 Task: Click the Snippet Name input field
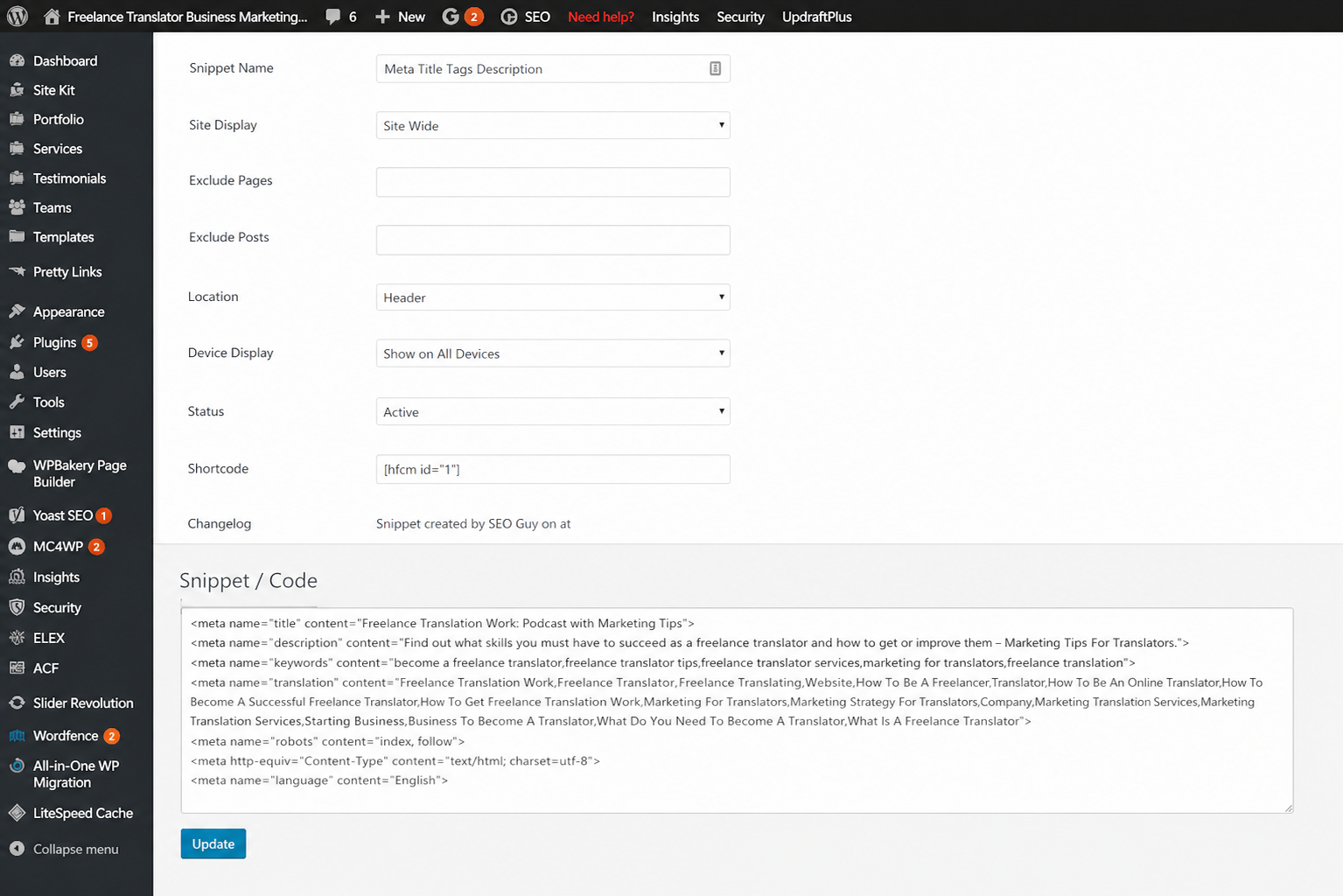point(553,68)
